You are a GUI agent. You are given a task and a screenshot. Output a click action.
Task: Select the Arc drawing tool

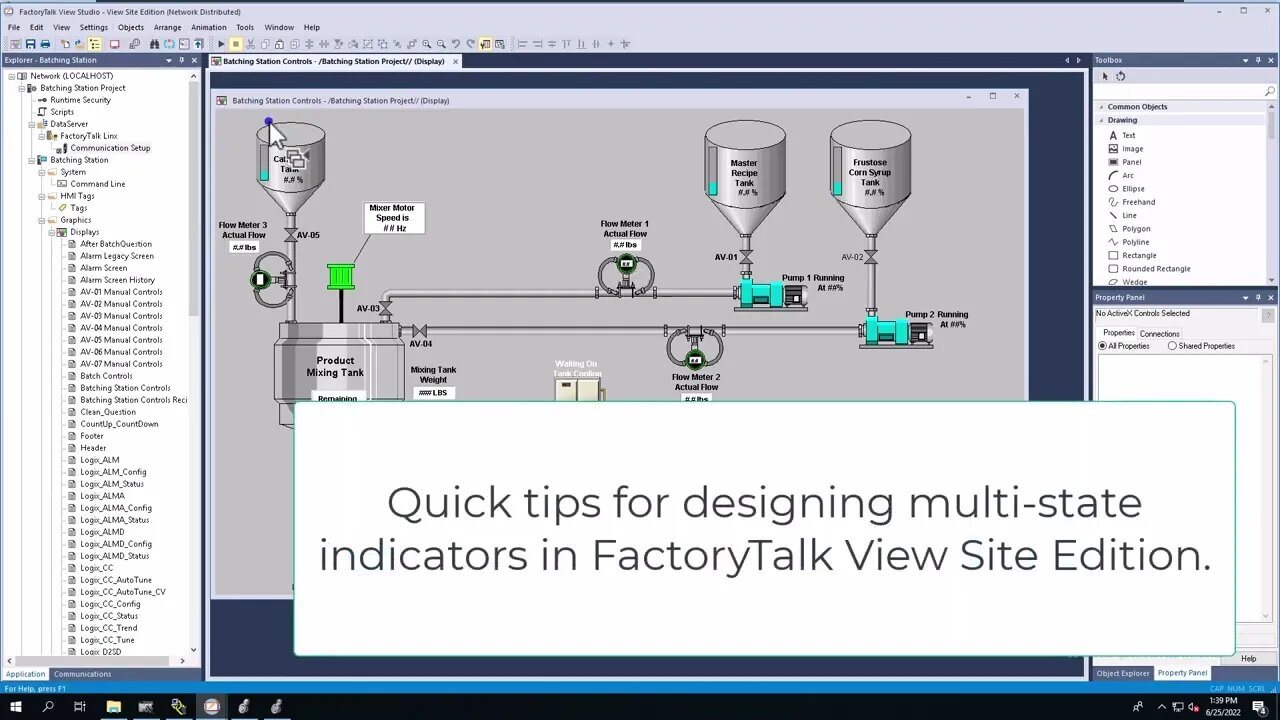tap(1121, 175)
